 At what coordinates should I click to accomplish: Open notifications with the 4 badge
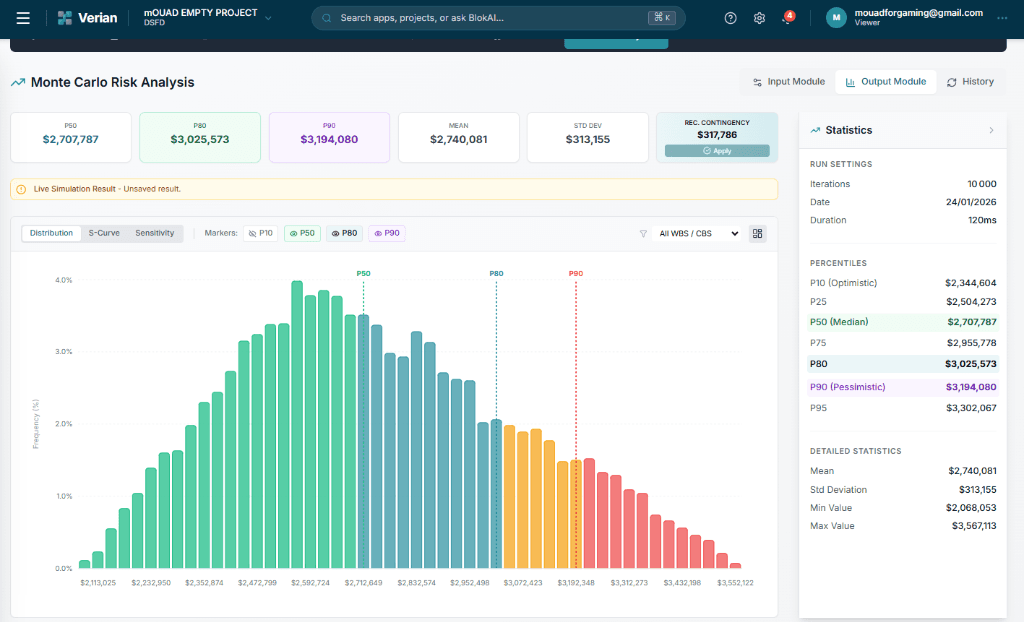787,19
